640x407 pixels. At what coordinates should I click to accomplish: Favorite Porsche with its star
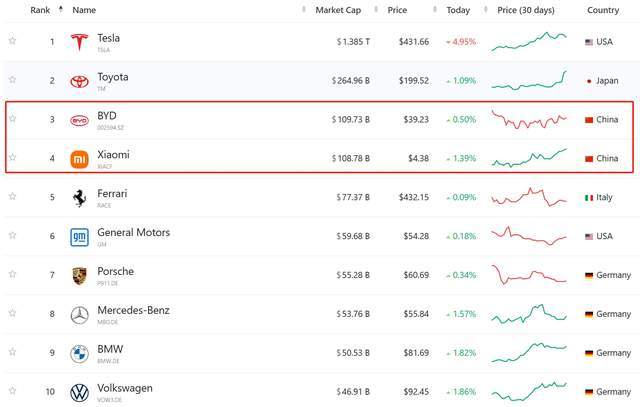13,274
